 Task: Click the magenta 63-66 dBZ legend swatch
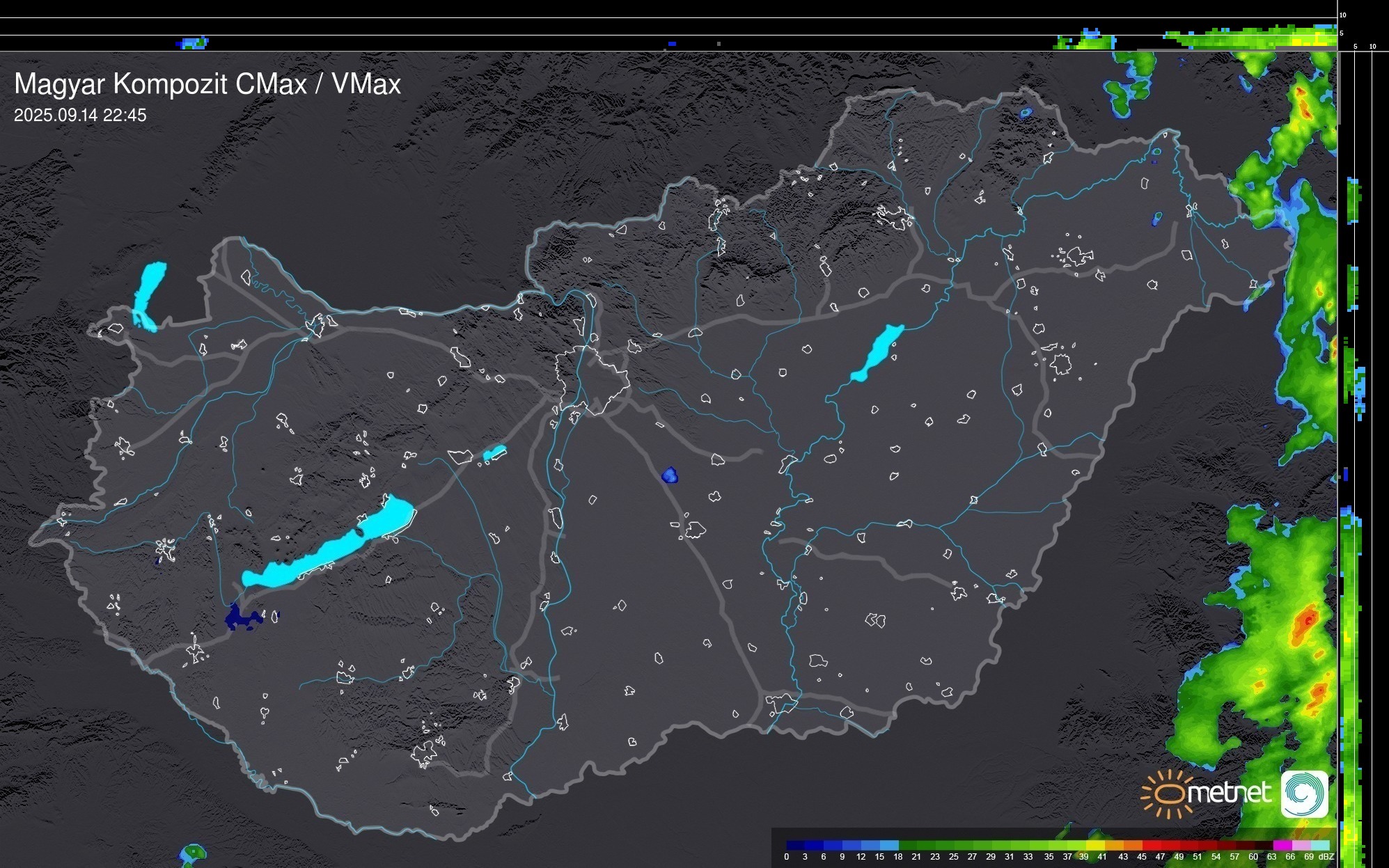(1281, 845)
